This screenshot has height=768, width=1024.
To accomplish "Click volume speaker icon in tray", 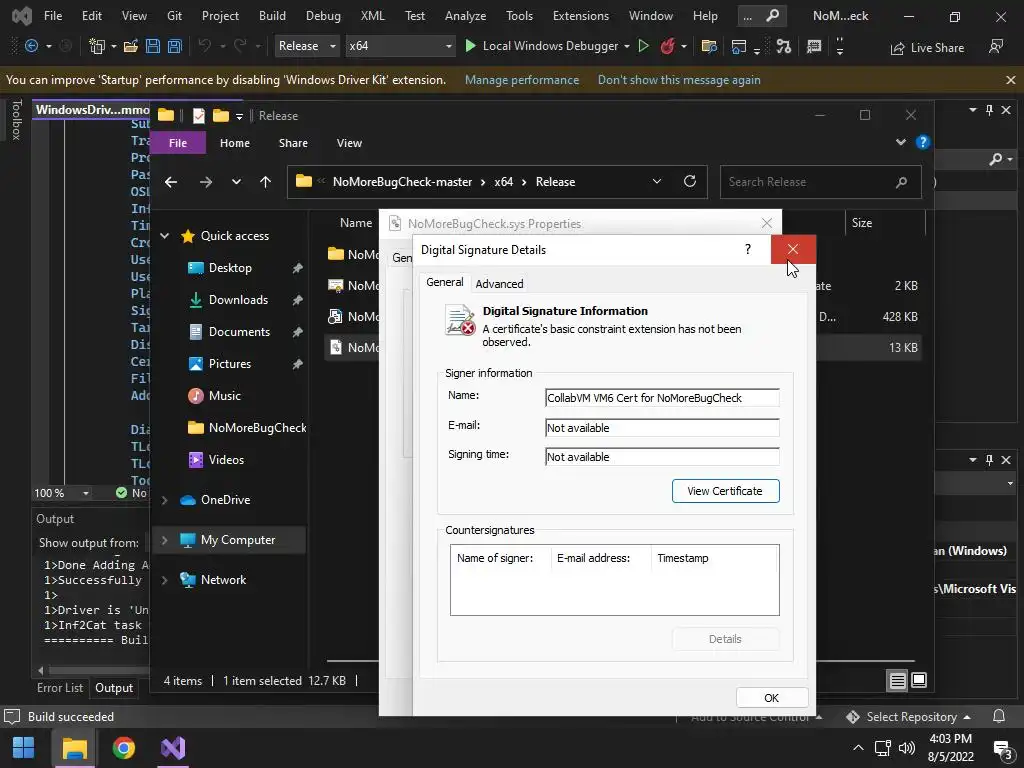I will [x=906, y=748].
